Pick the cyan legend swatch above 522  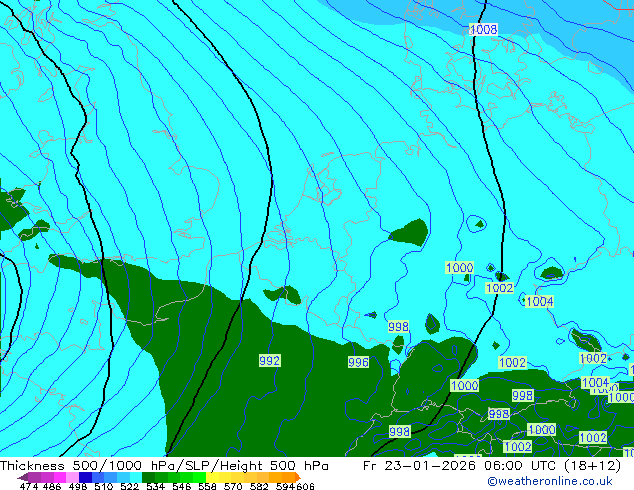(136, 477)
